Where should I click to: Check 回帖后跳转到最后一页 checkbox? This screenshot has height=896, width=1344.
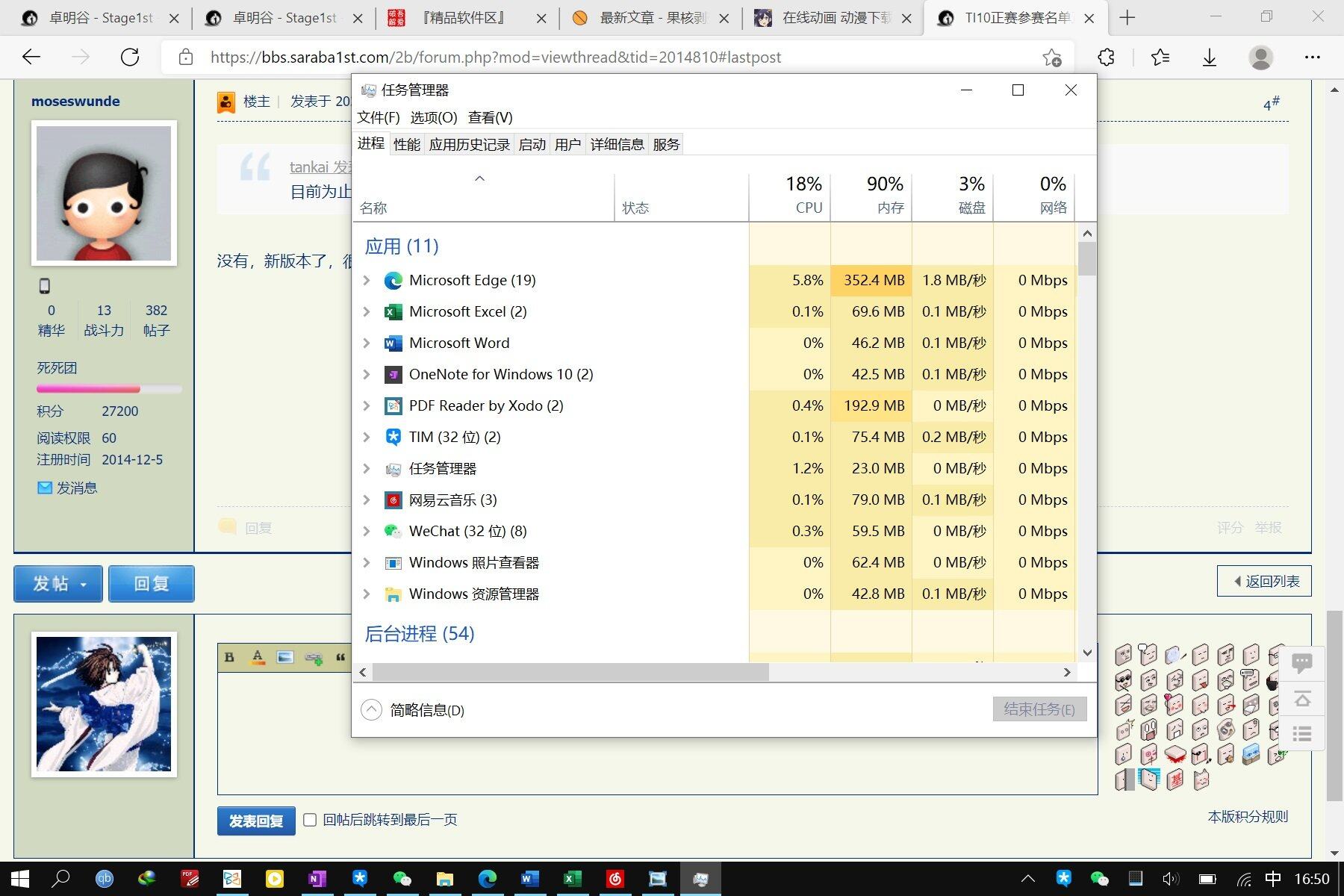point(310,820)
